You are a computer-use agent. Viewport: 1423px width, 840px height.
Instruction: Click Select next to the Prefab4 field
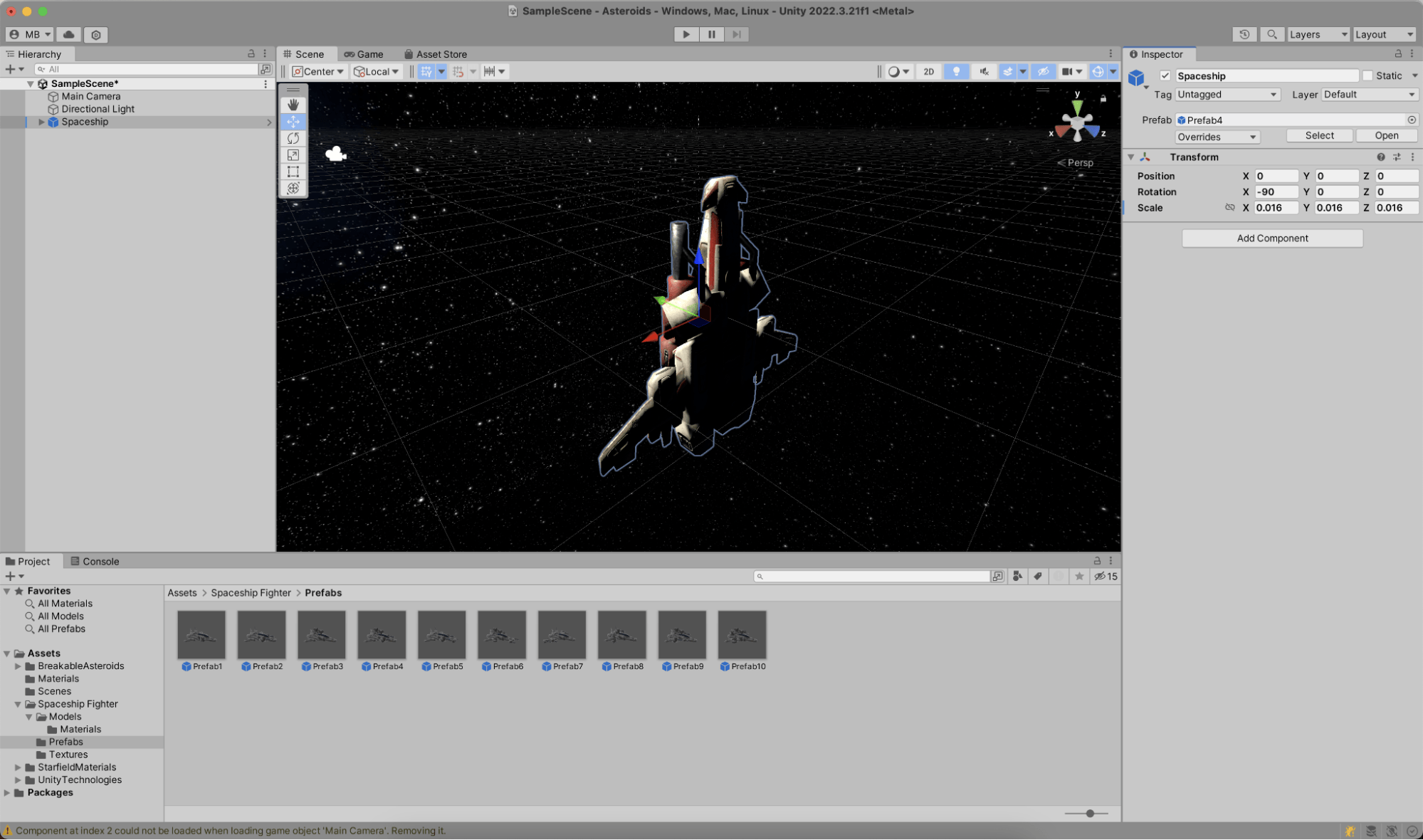pyautogui.click(x=1318, y=135)
